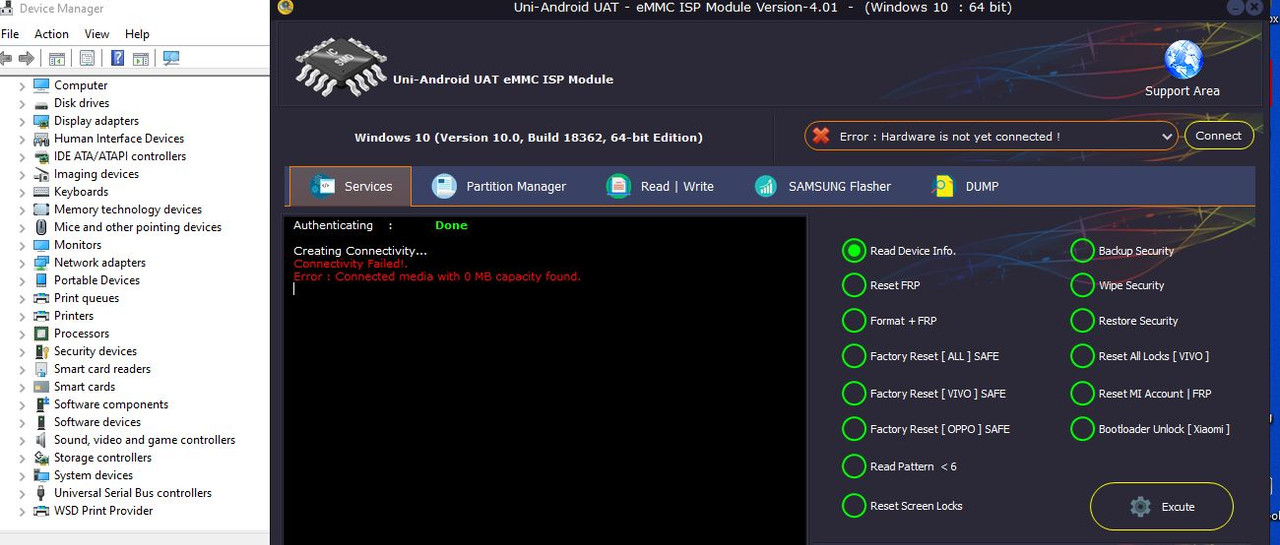This screenshot has height=545, width=1280.
Task: Expand the Storage controllers node
Action: click(x=22, y=458)
